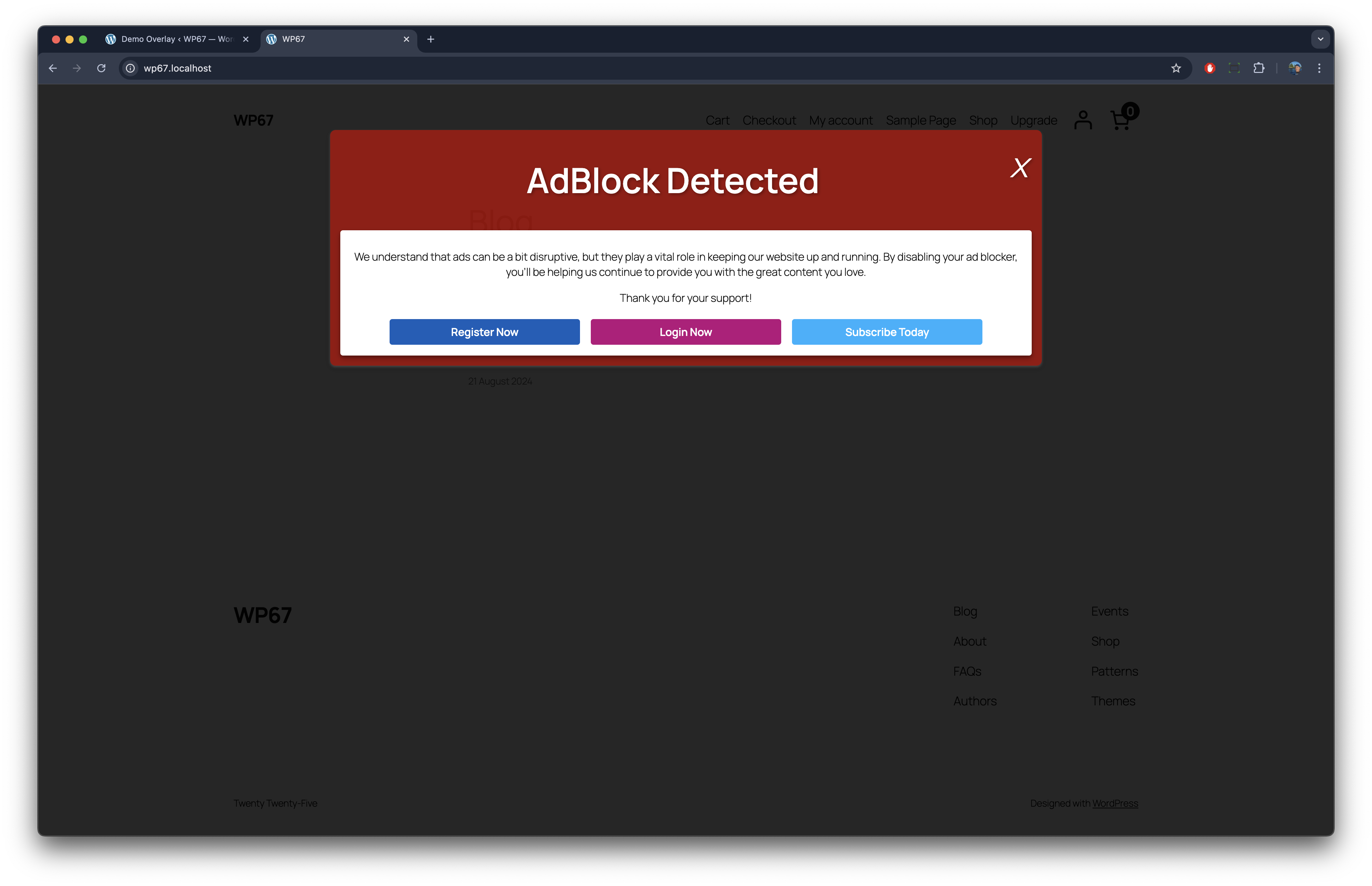Open the red ad blocker extension icon
Screen dimensions: 1372x886
tap(1210, 69)
